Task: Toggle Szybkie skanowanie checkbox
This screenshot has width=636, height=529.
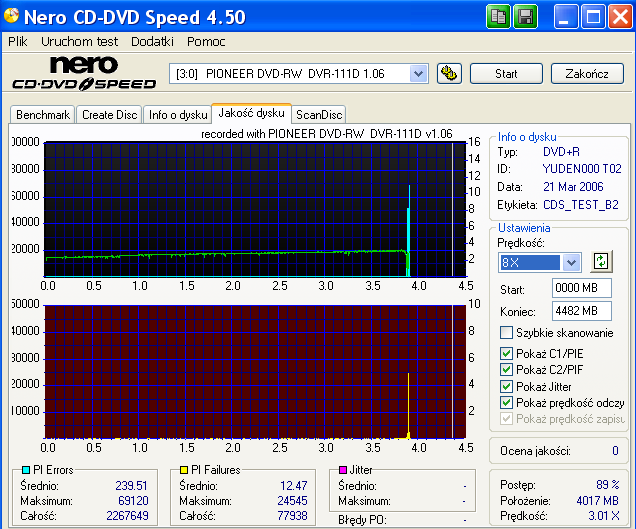Action: (x=506, y=333)
